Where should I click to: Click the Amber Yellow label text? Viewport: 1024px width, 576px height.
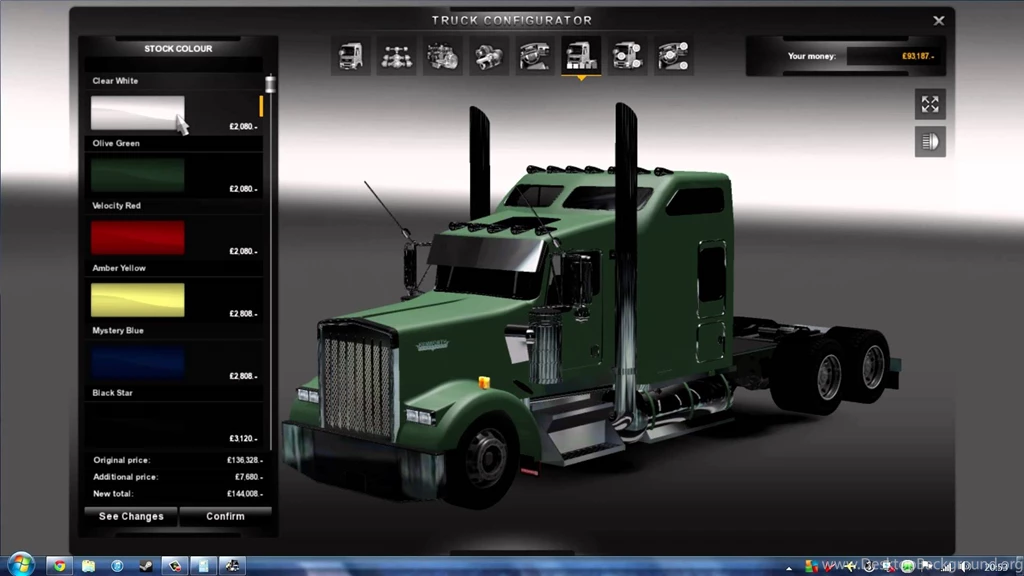click(x=119, y=268)
